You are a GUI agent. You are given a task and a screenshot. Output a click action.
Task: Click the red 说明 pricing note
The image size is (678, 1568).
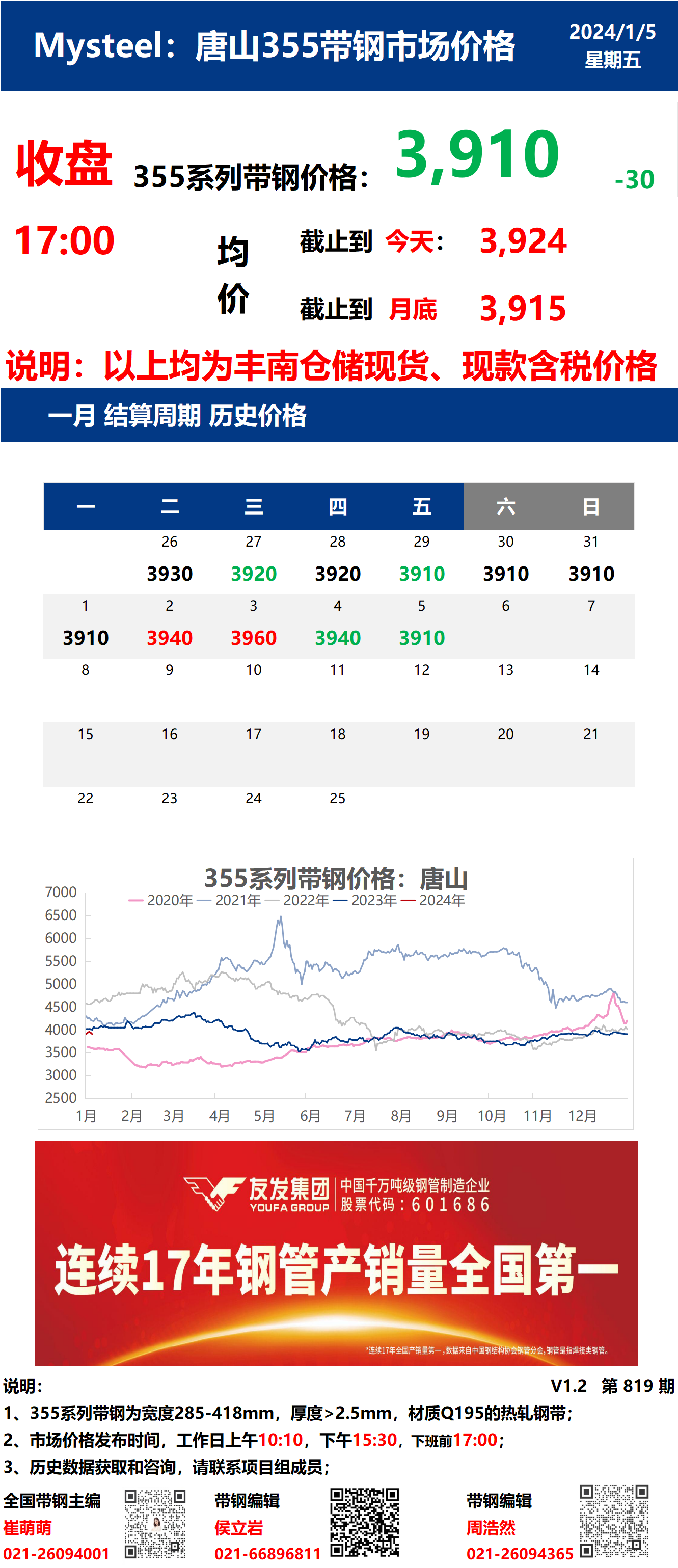pos(332,366)
